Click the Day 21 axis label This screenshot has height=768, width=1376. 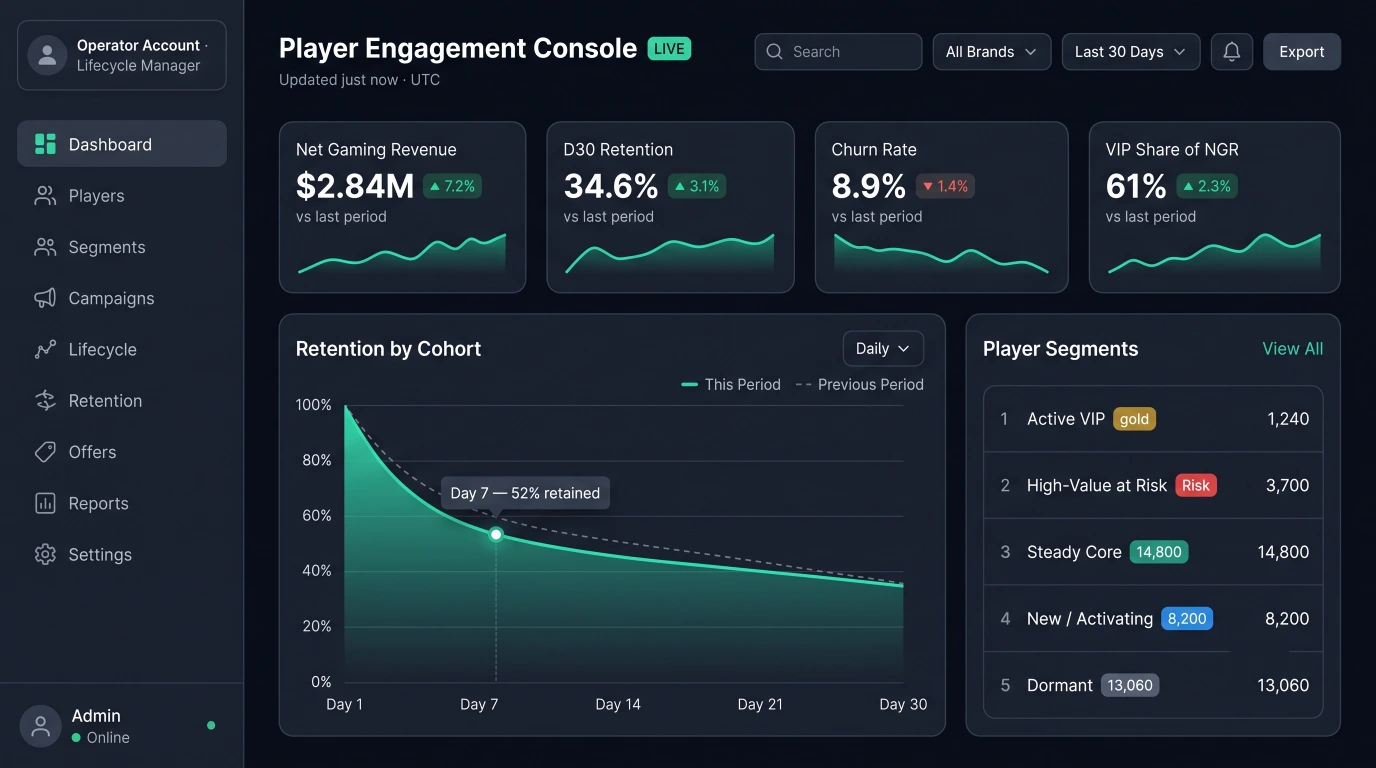tap(760, 704)
